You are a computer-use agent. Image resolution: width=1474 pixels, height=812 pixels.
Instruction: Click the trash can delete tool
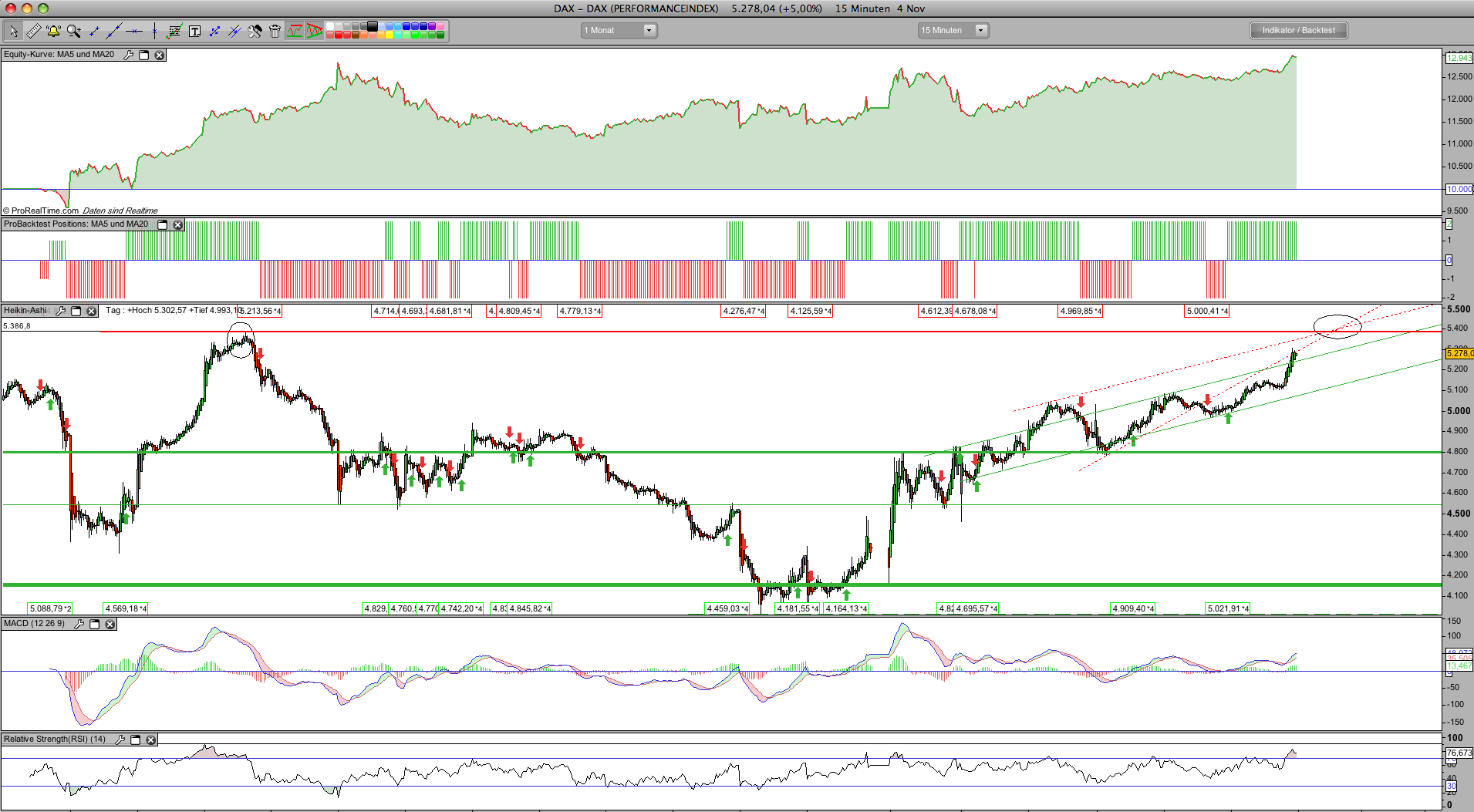click(275, 31)
